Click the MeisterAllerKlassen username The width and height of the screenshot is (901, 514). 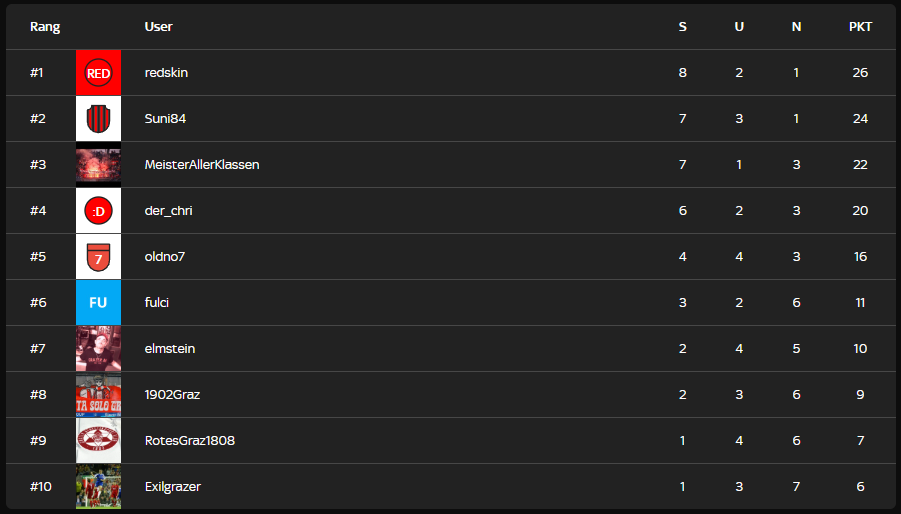point(202,165)
